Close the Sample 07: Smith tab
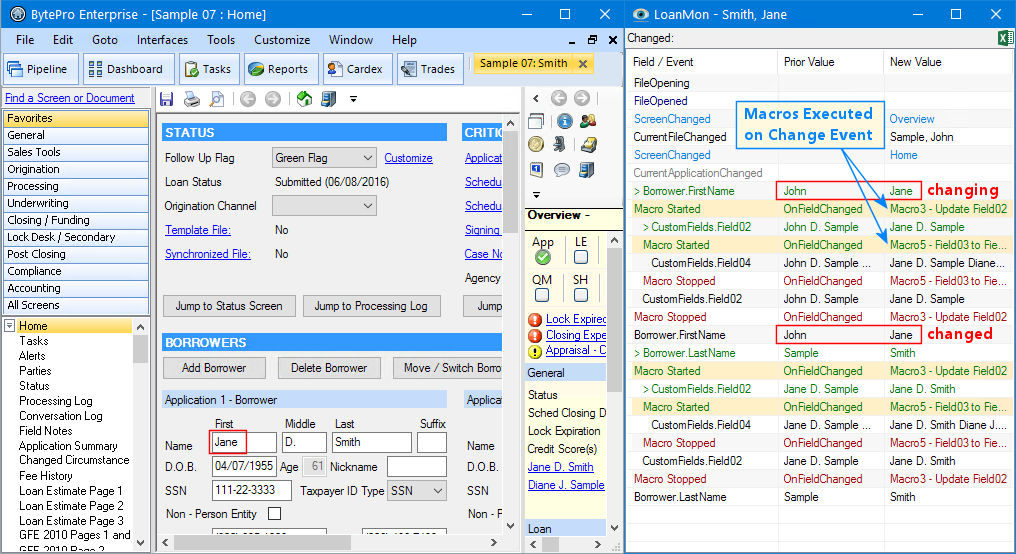Screen dimensions: 1016x554 pos(583,63)
